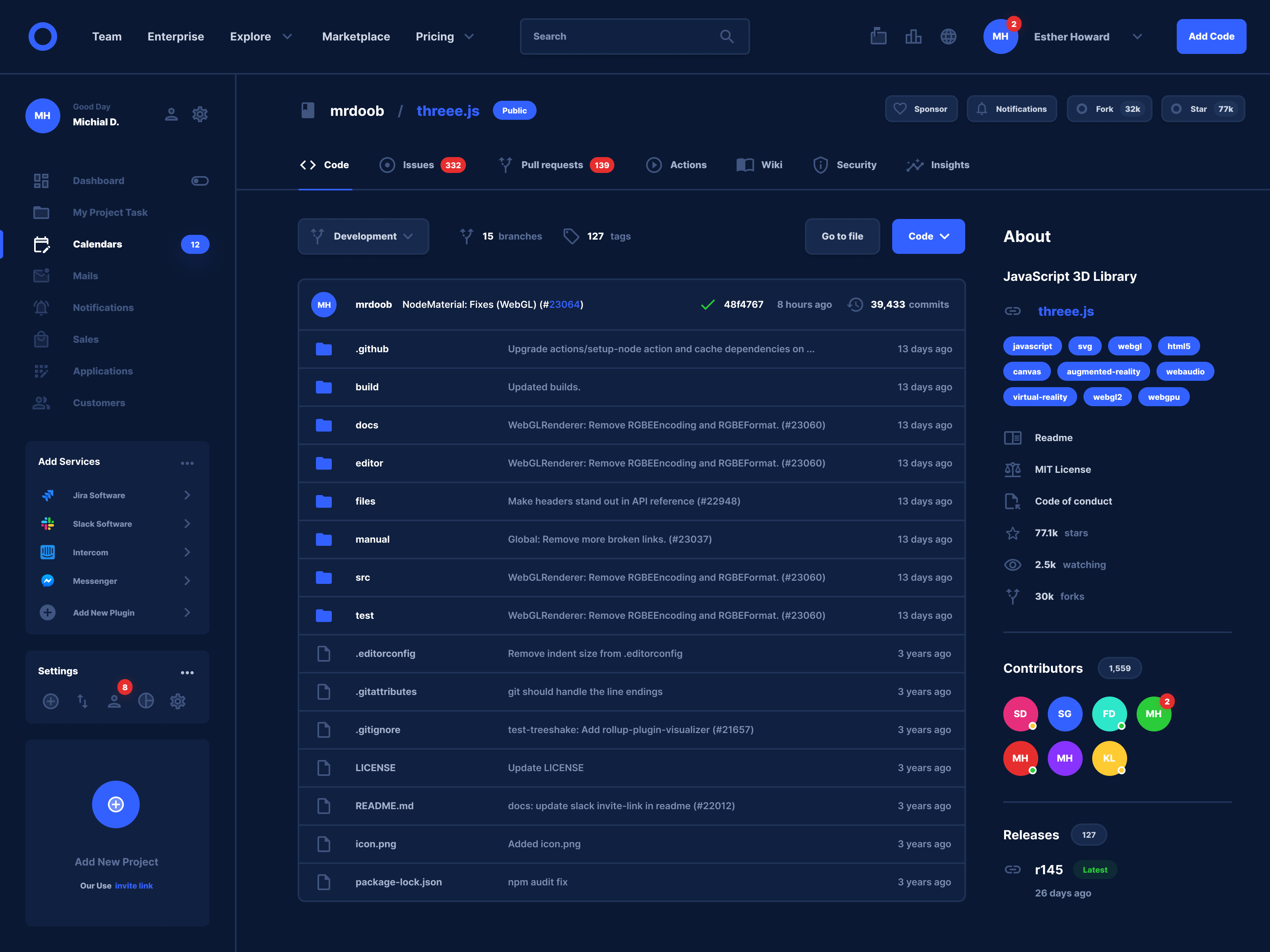Click the stars icon next to 77.1k

tap(1012, 533)
